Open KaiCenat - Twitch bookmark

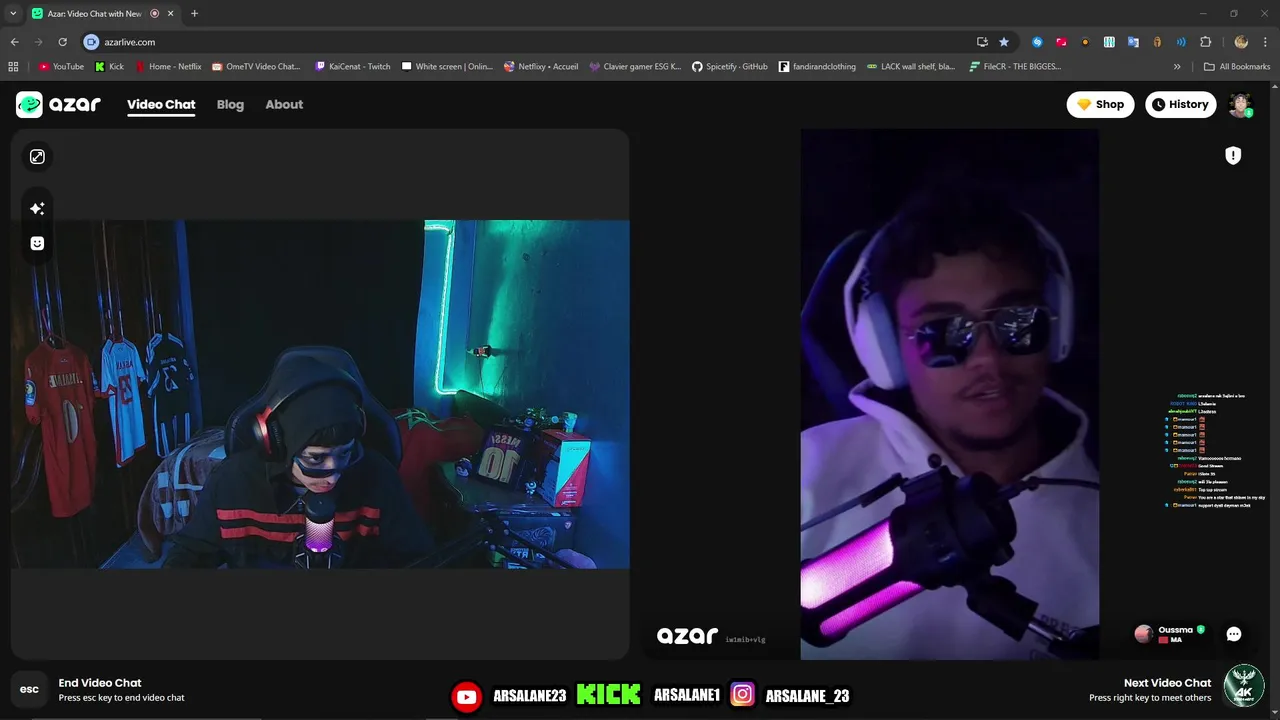tap(353, 67)
